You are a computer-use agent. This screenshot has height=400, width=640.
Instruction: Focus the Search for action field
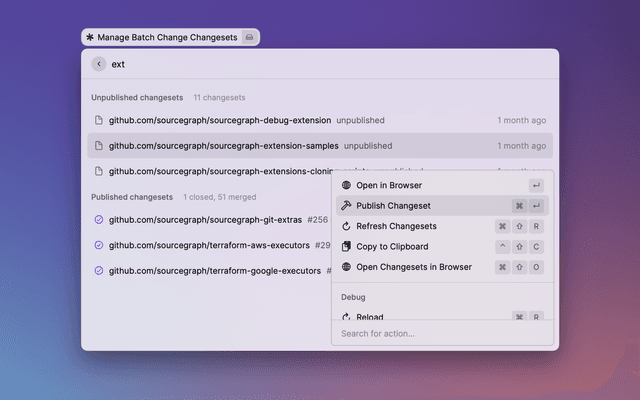pos(440,333)
